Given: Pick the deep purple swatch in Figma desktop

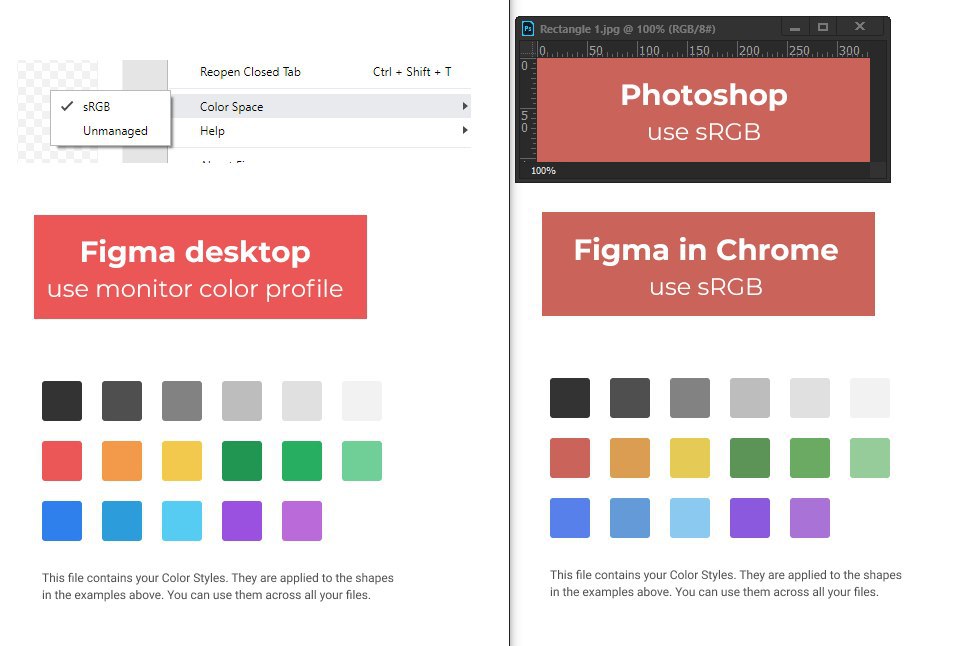Looking at the screenshot, I should point(242,521).
